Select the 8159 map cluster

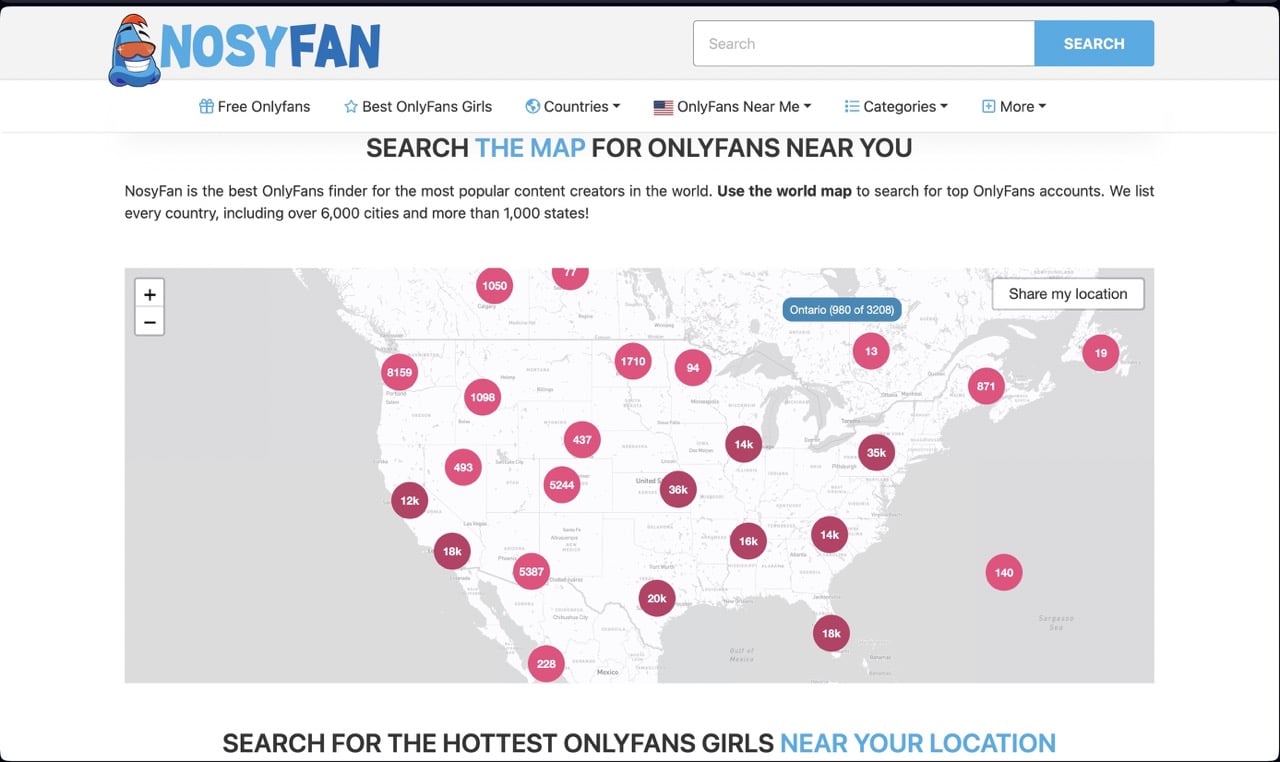click(x=399, y=372)
